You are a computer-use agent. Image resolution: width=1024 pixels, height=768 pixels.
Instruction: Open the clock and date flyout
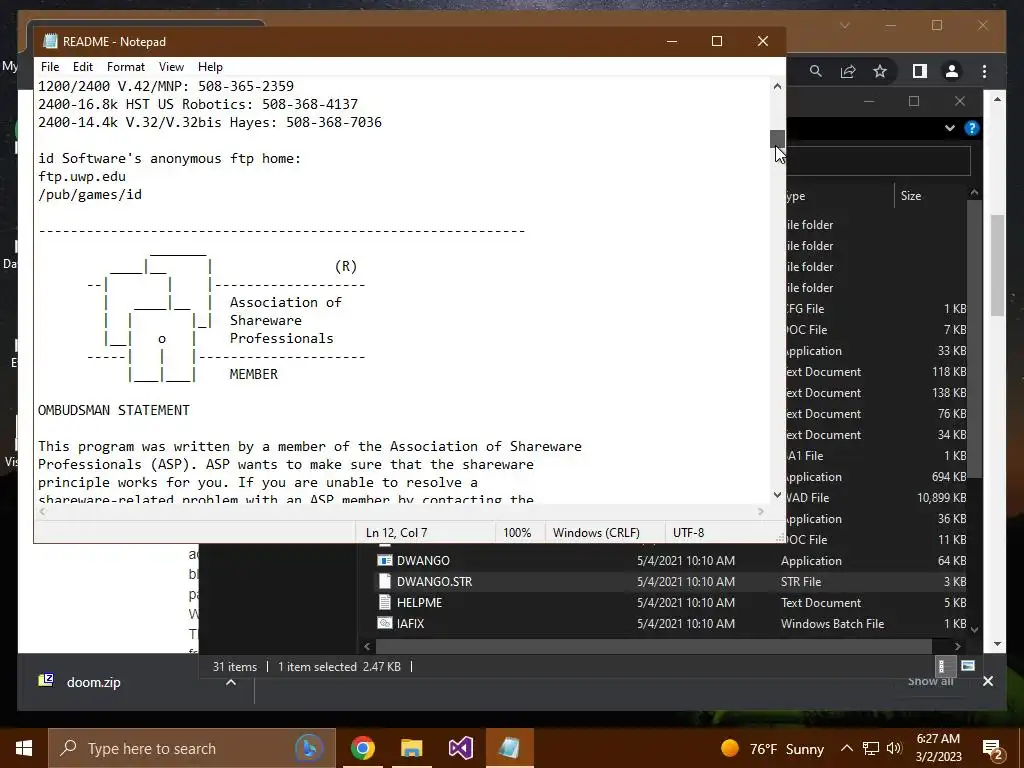click(938, 748)
